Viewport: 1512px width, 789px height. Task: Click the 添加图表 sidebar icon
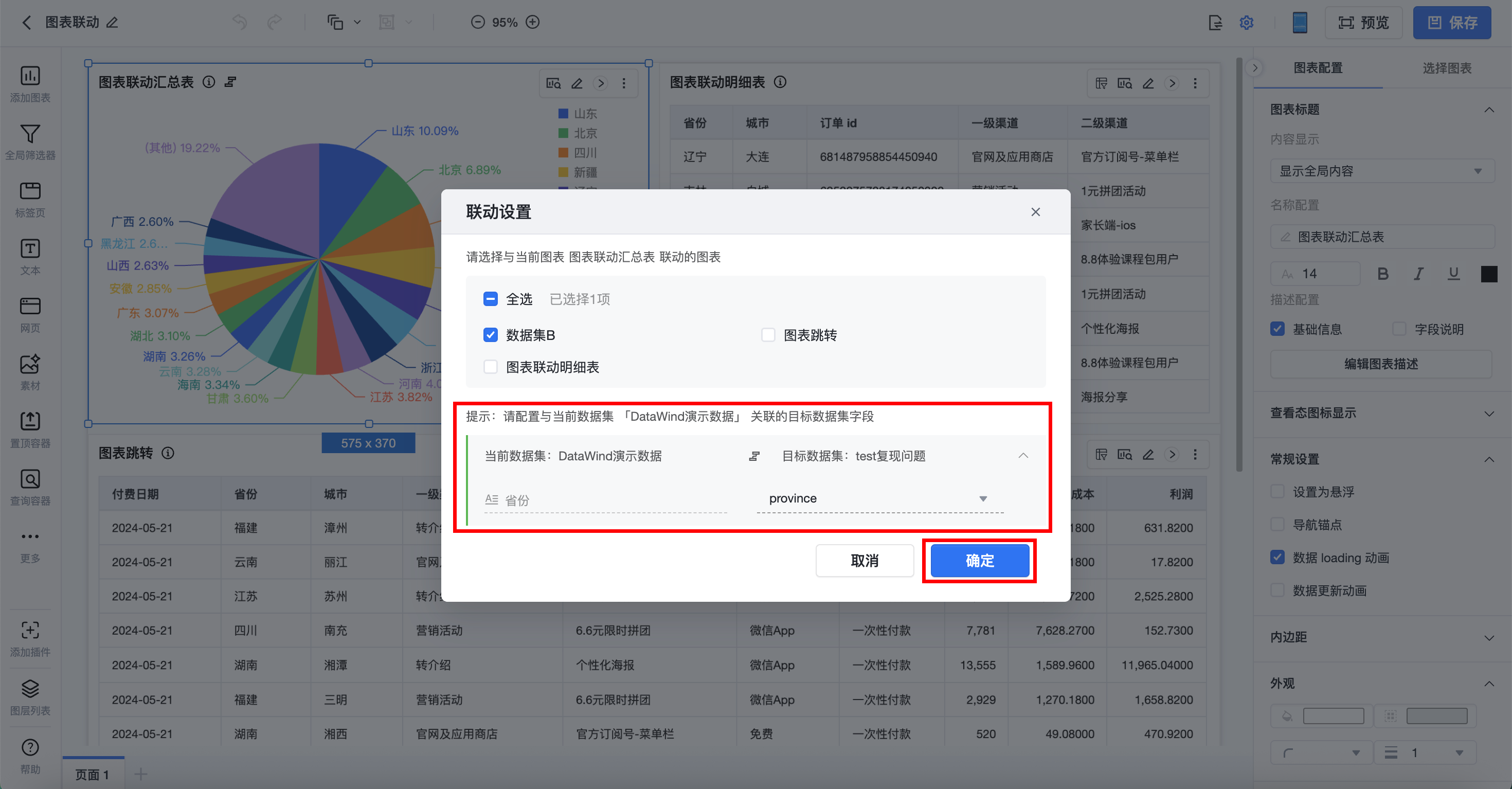(30, 76)
